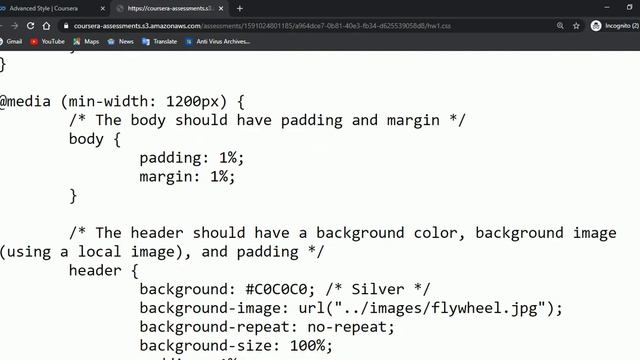
Task: Close the Advanced Style Coursera tab
Action: (x=102, y=9)
